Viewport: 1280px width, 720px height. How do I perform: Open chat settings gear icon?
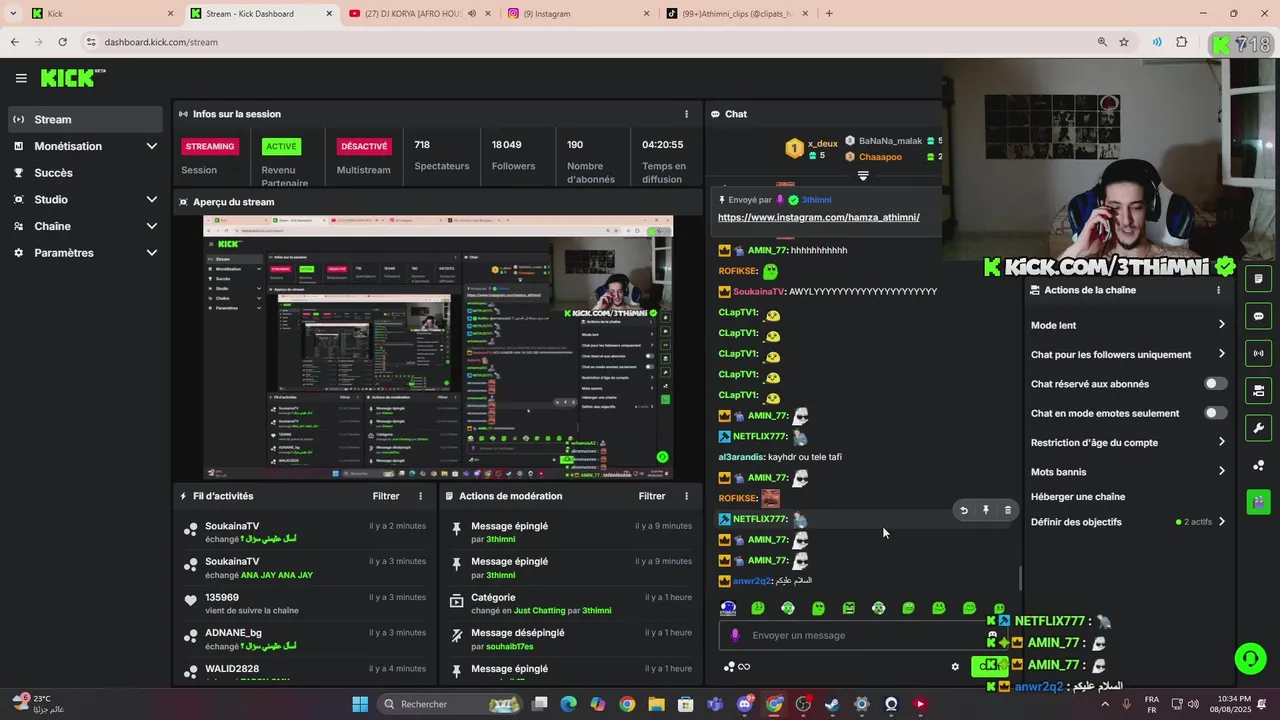[x=955, y=667]
